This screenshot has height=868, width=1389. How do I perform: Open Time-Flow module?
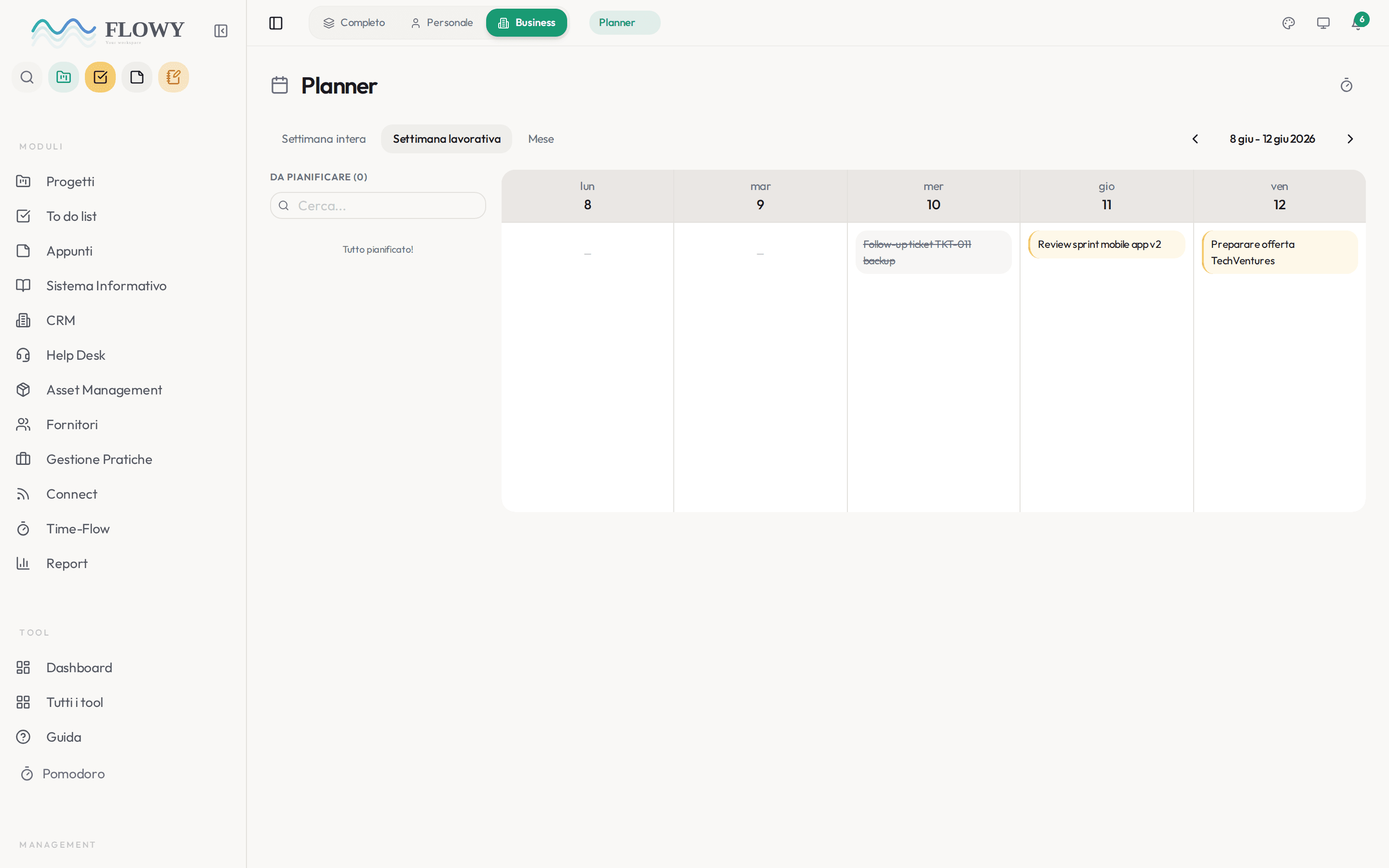(123, 529)
